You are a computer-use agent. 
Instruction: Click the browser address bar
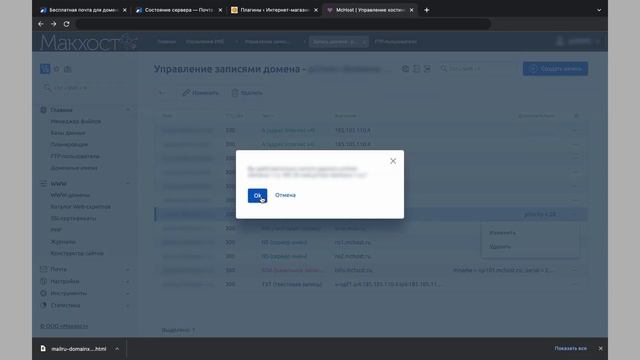coord(283,24)
